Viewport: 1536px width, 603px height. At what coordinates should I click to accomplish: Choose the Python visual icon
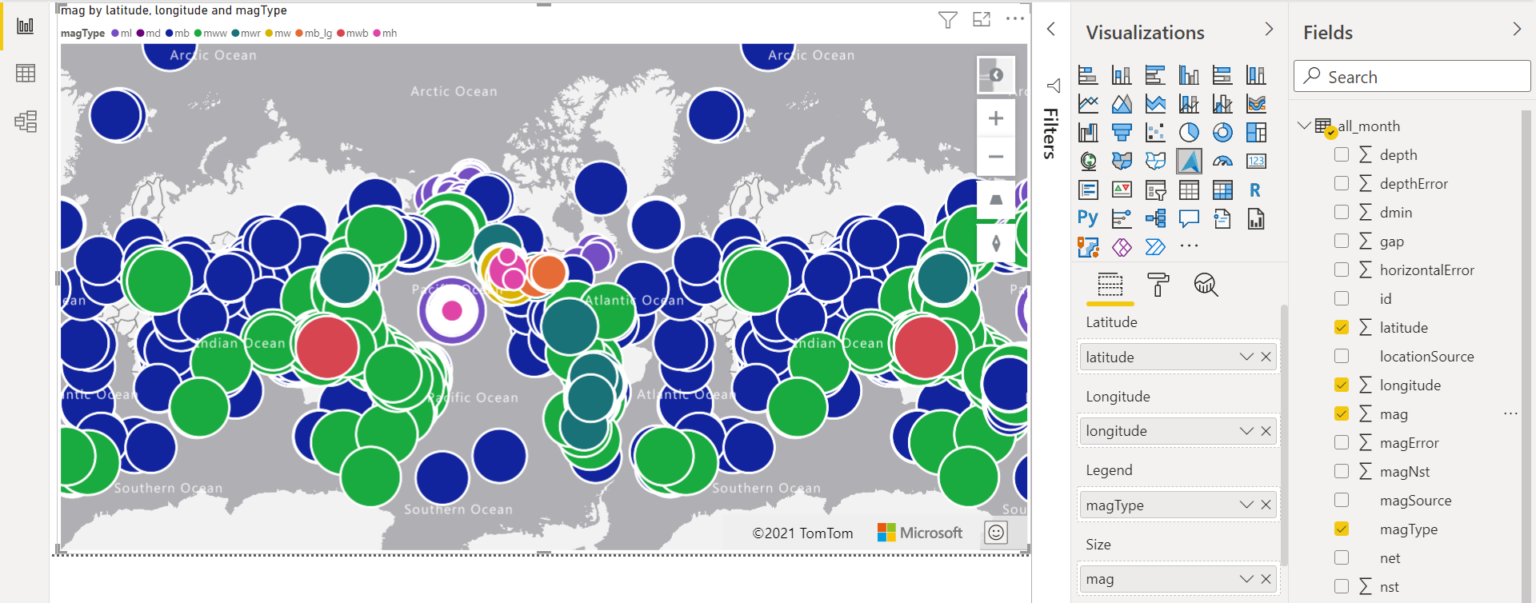[1088, 217]
